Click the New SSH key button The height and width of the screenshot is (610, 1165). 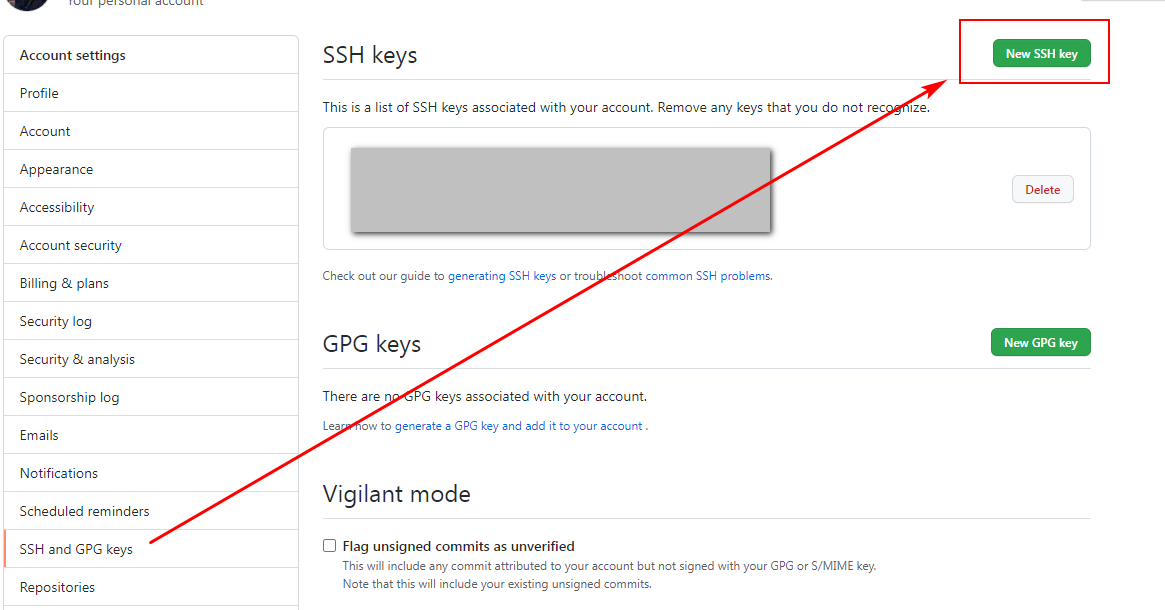(1042, 53)
